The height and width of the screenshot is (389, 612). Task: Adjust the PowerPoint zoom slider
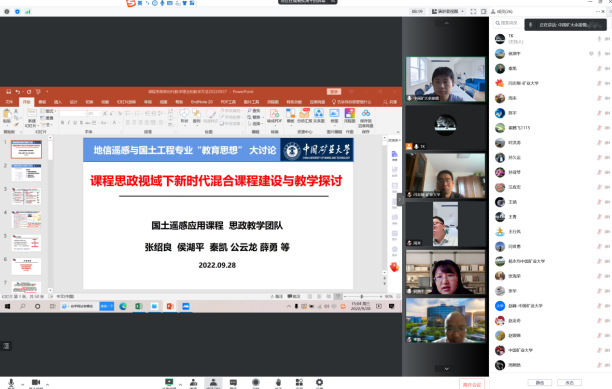tap(362, 297)
